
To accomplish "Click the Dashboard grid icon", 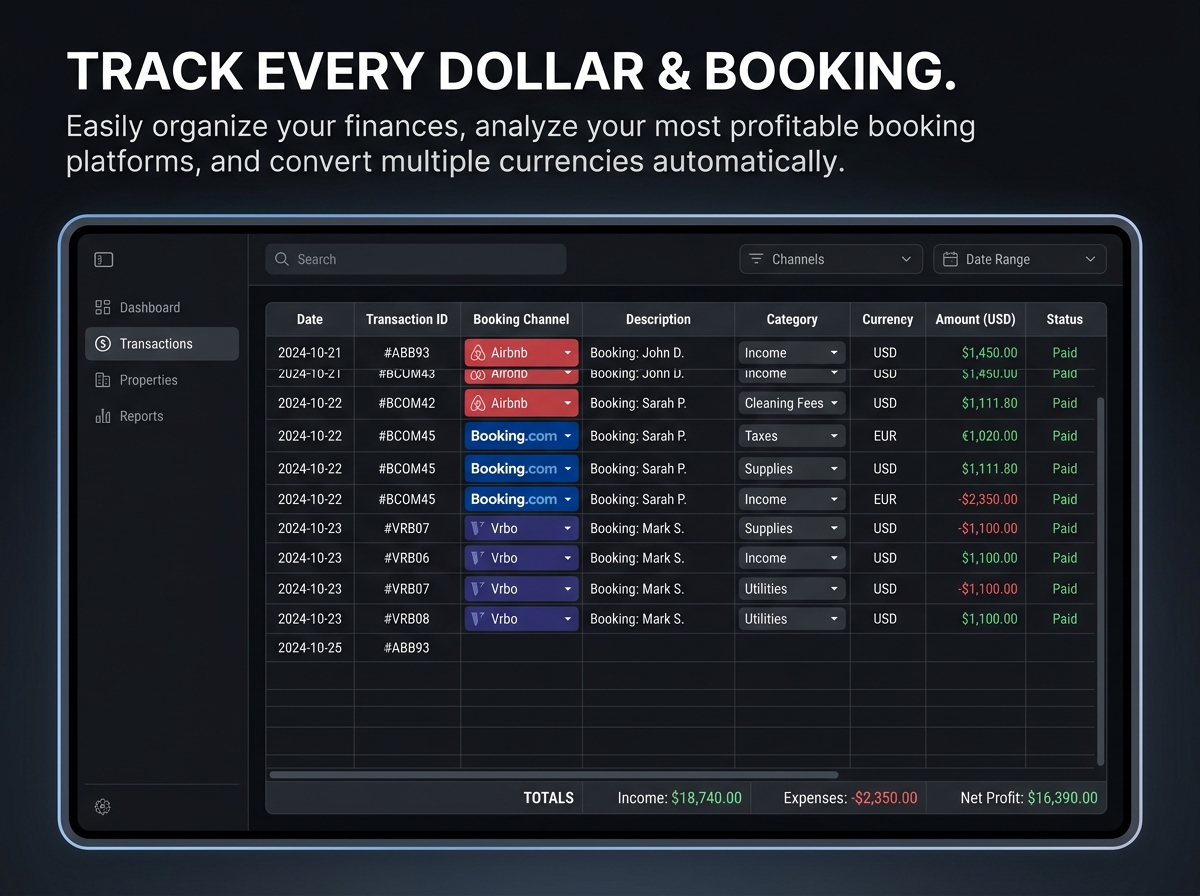I will [103, 308].
